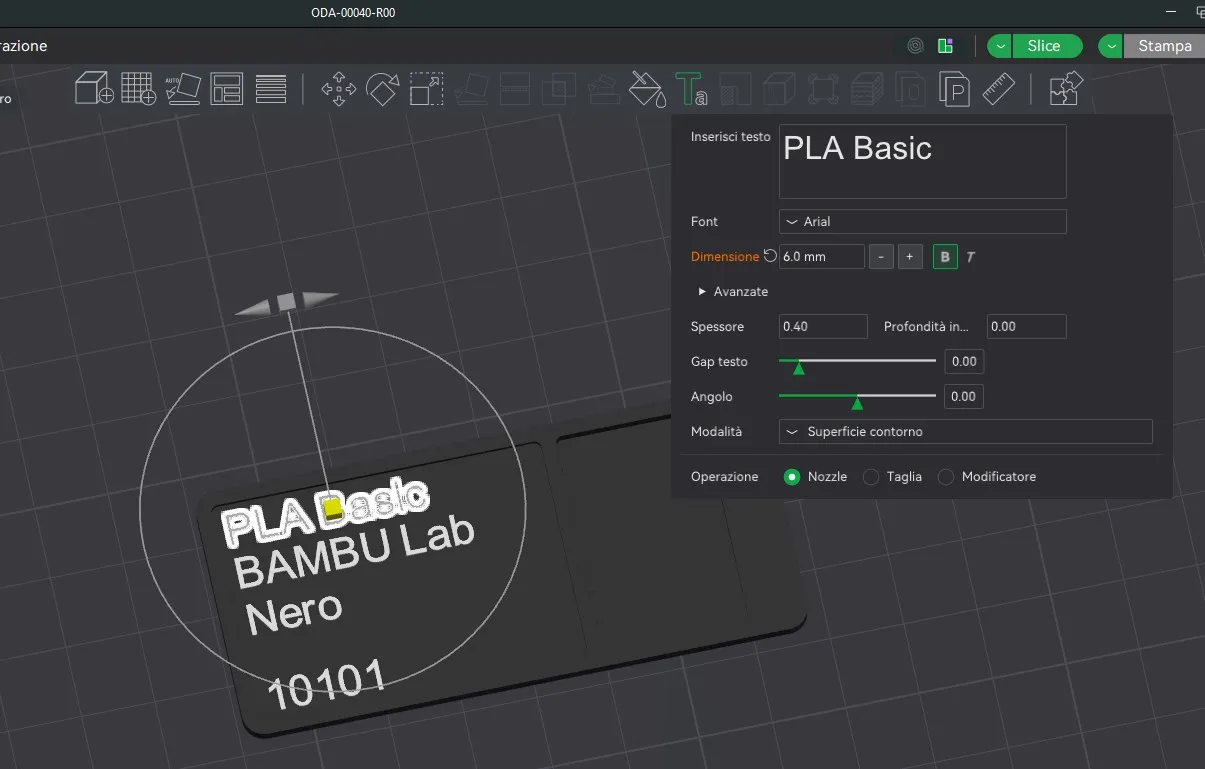Click the page icon marked with P
This screenshot has width=1205, height=769.
955,89
